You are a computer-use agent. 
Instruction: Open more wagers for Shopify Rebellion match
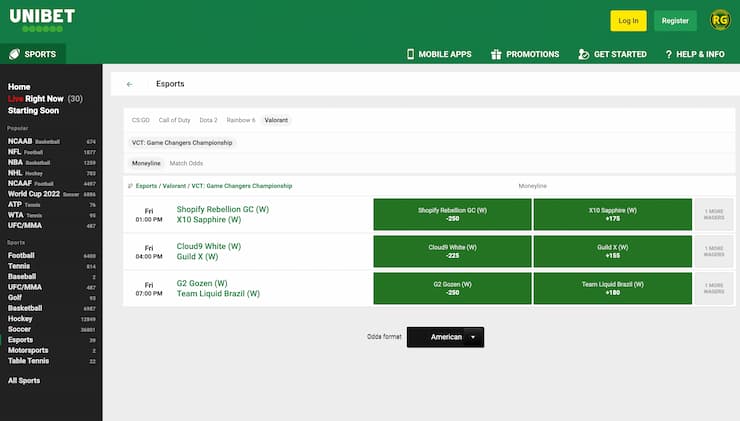714,214
